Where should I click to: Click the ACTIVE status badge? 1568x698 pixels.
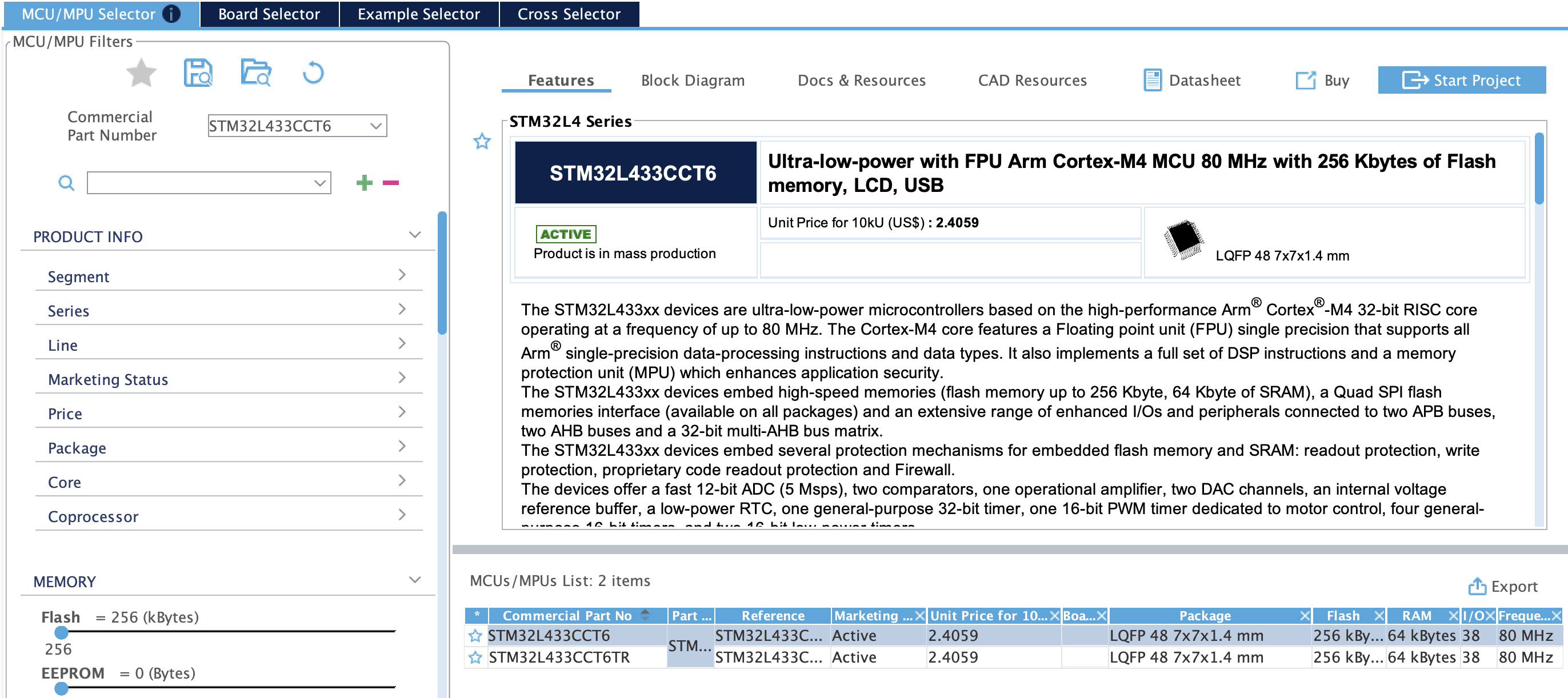coord(566,234)
